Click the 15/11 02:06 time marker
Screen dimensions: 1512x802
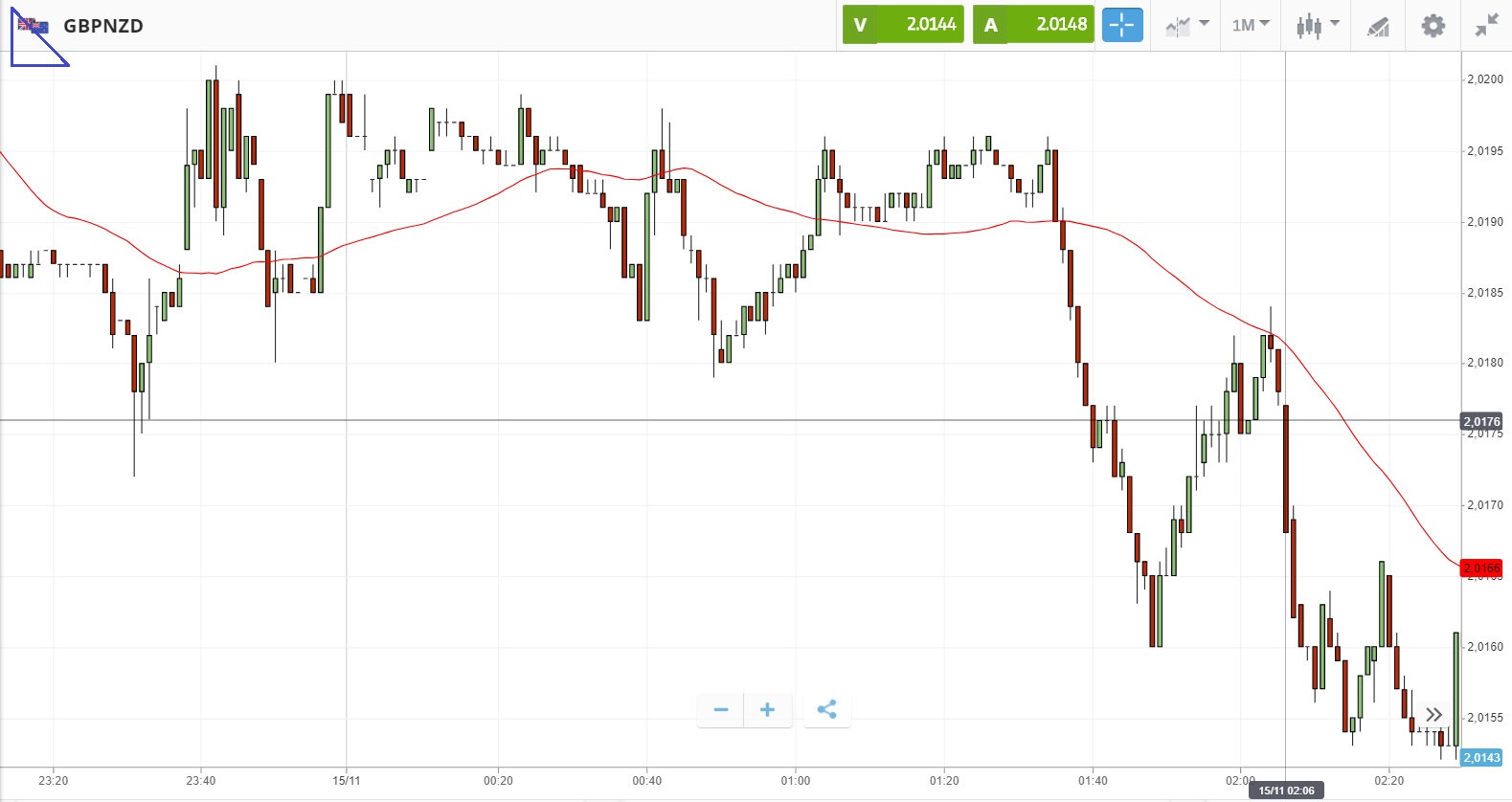click(x=1286, y=791)
